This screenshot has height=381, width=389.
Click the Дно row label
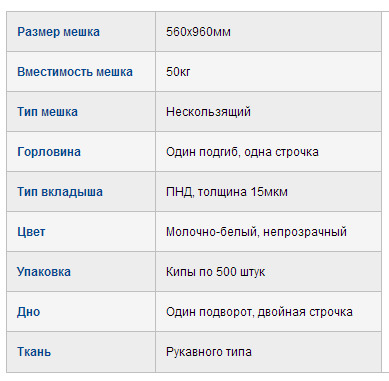pyautogui.click(x=29, y=312)
